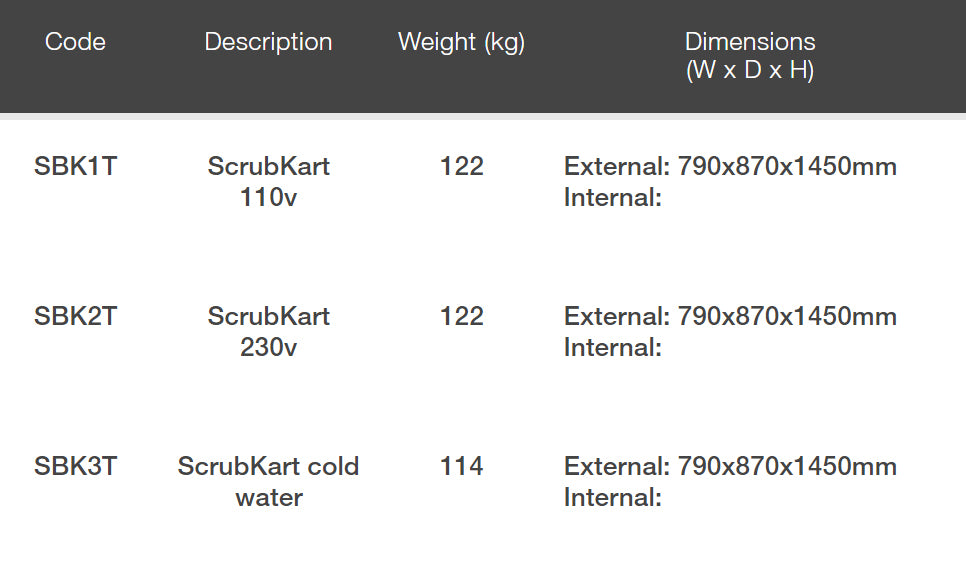966x570 pixels.
Task: Click the ScrubKart 230v description
Action: 268,331
